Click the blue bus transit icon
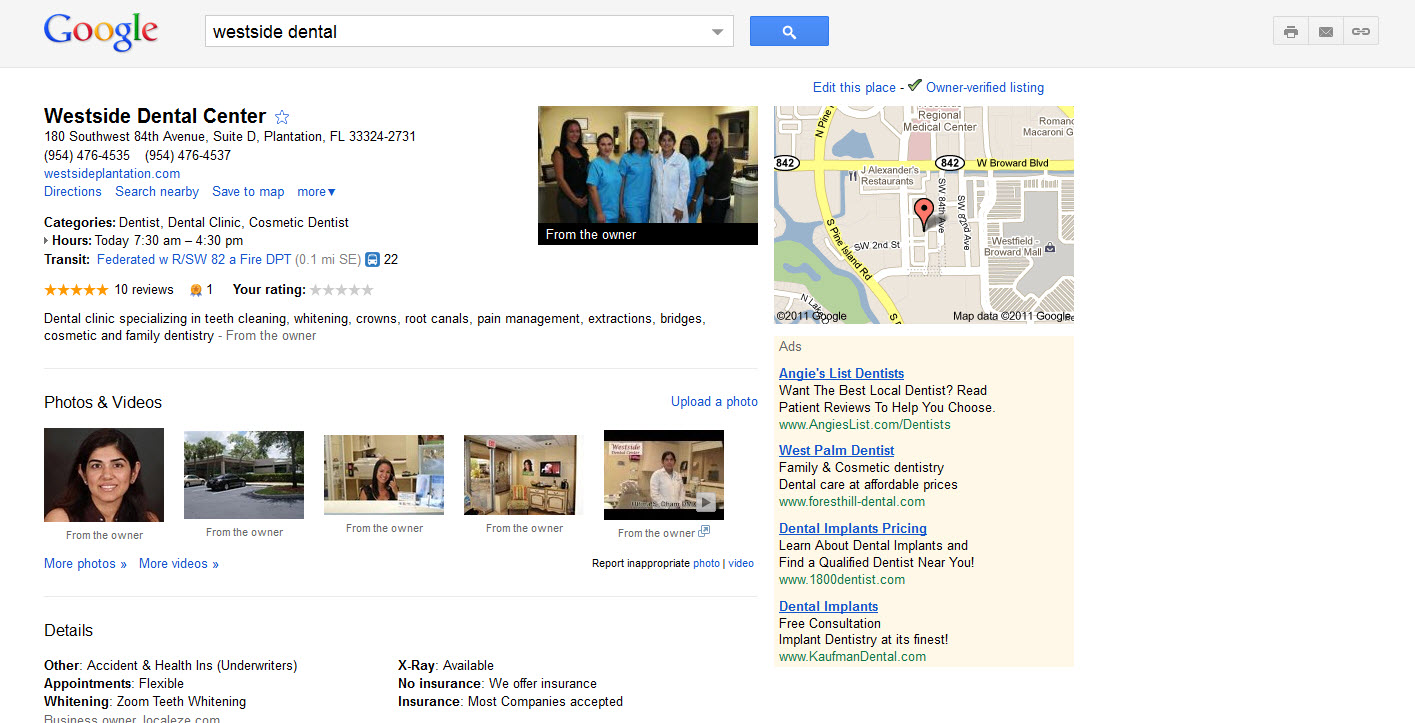The image size is (1415, 723). tap(371, 260)
